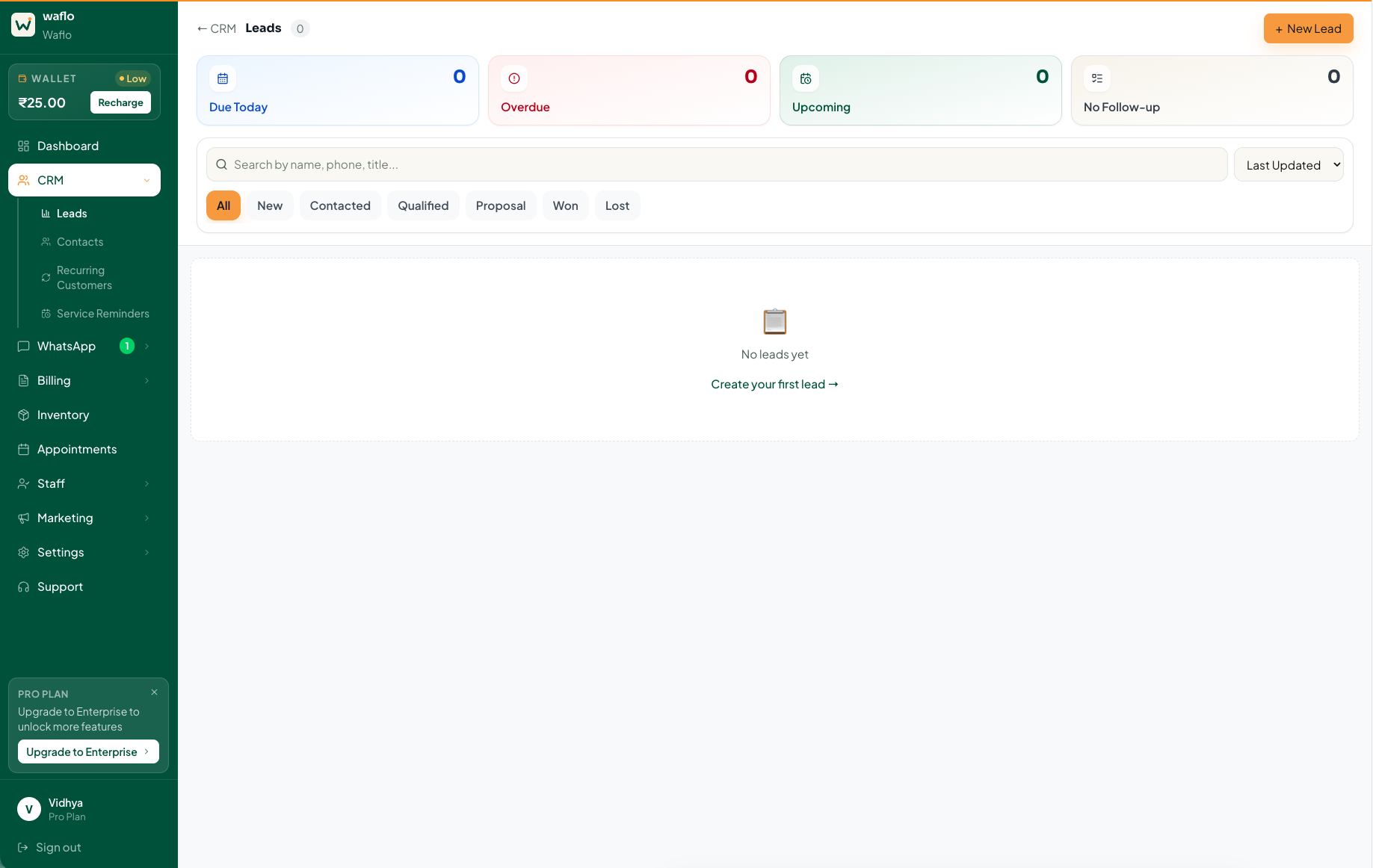Click the WhatsApp notification badge

pyautogui.click(x=127, y=346)
